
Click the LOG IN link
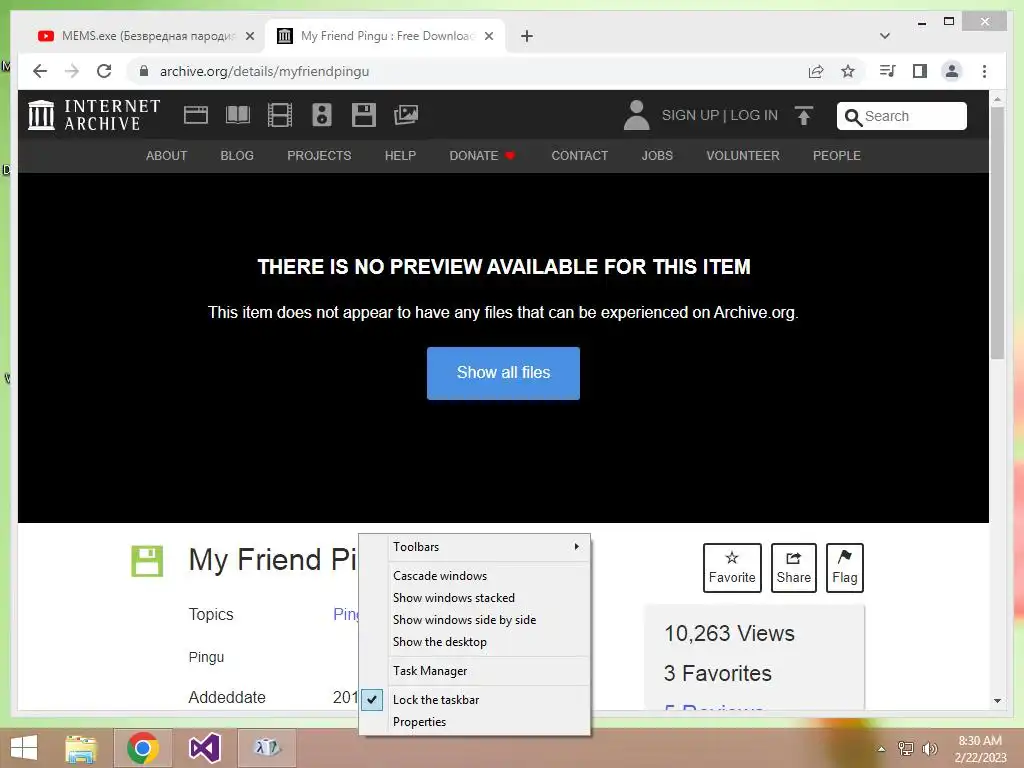(754, 116)
